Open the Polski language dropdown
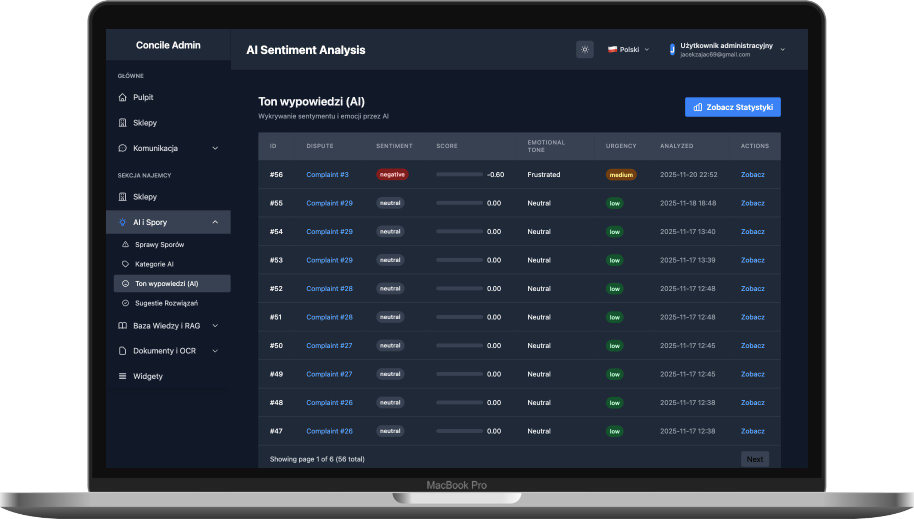914x519 pixels. point(628,49)
